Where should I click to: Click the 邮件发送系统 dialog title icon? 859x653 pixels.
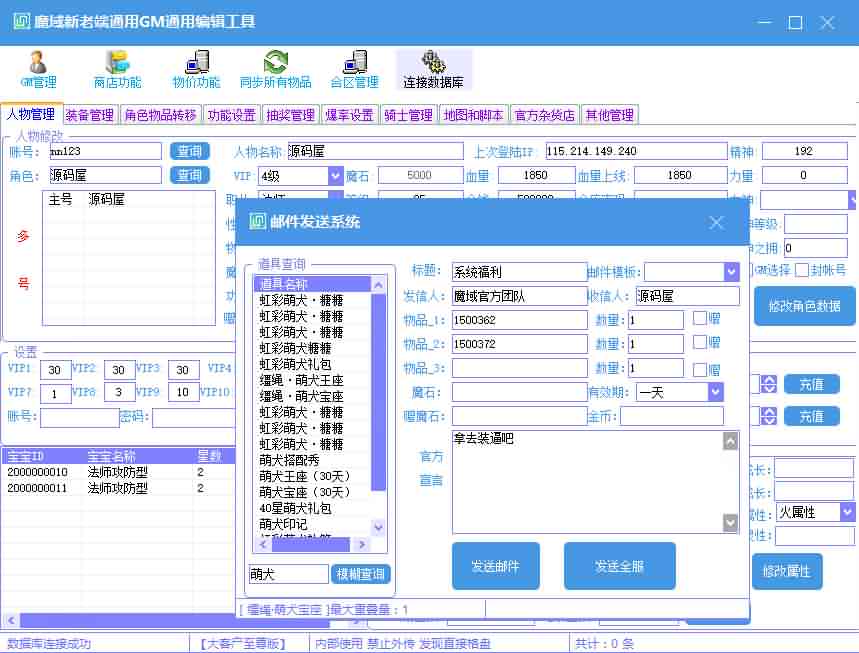(x=258, y=222)
